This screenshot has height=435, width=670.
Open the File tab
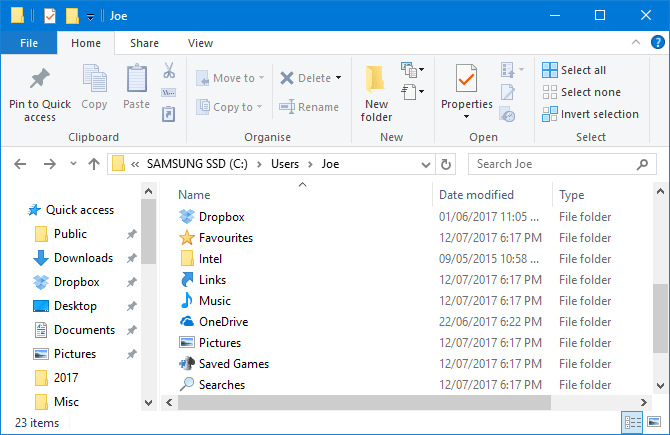pyautogui.click(x=29, y=43)
